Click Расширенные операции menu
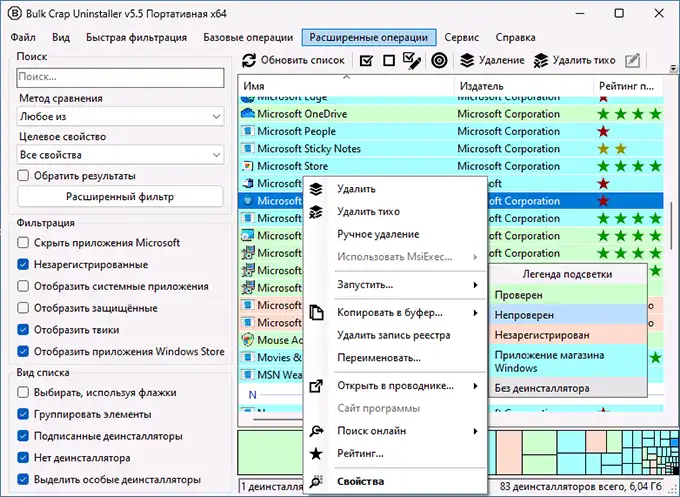 [369, 37]
